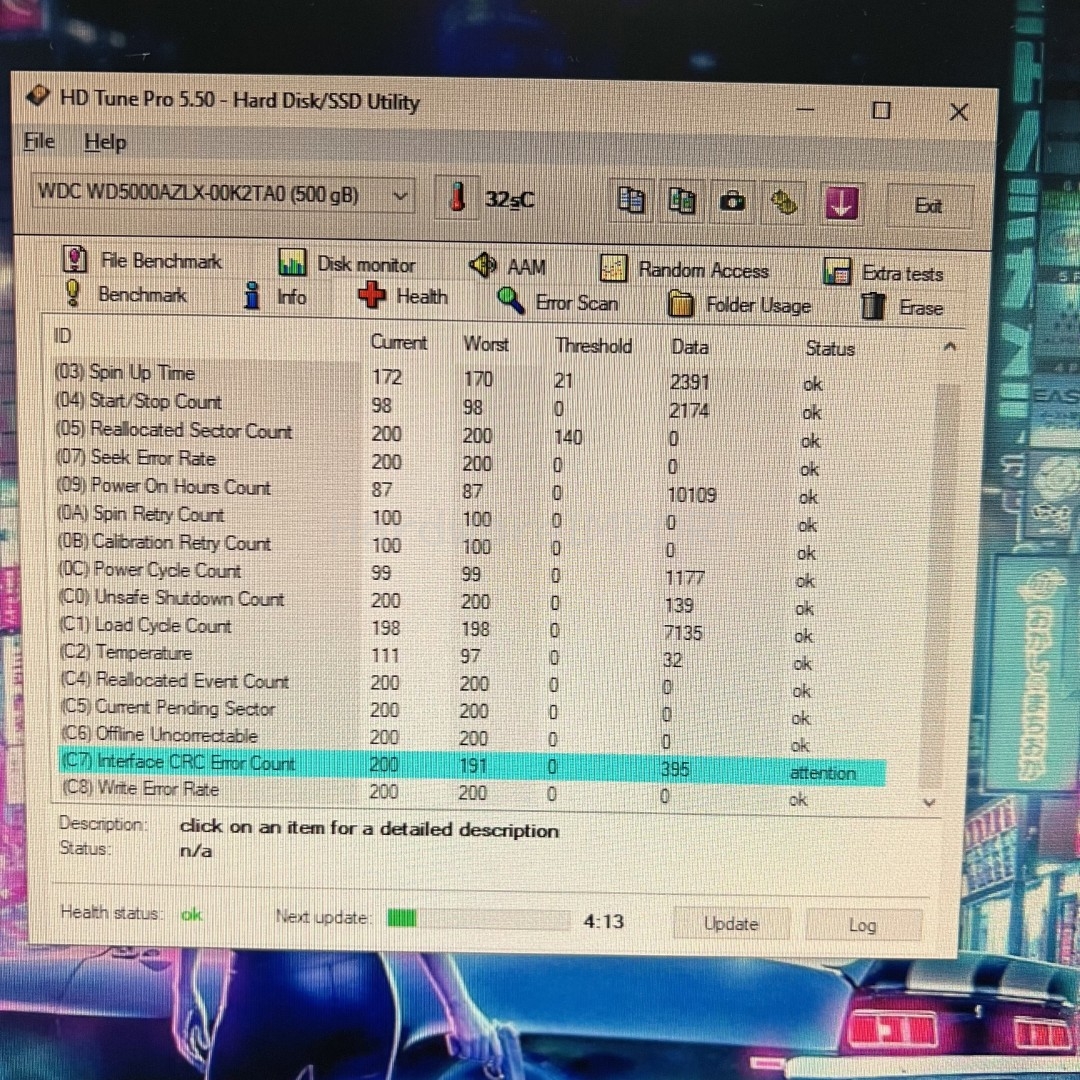This screenshot has width=1080, height=1080.
Task: Select the (09) Power On Hours Count row
Action: coord(437,490)
